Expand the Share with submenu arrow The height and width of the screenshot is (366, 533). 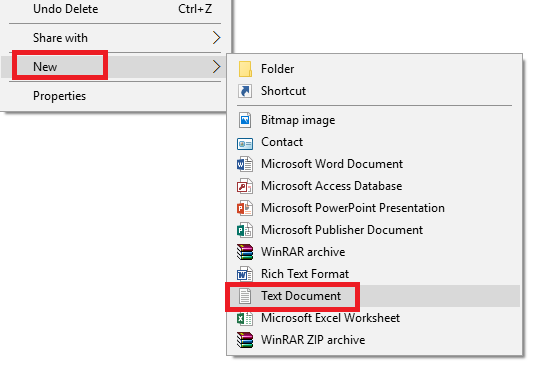[216, 38]
